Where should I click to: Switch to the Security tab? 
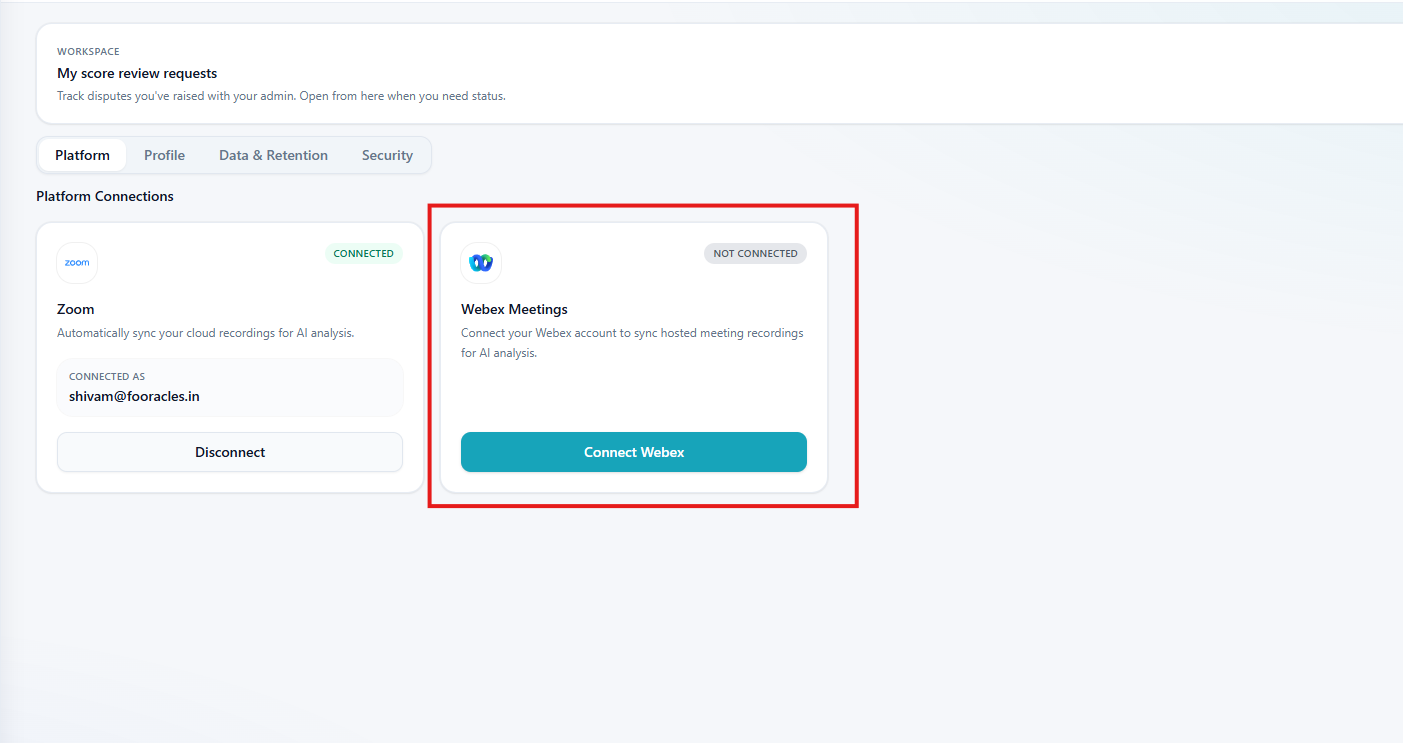[x=387, y=155]
